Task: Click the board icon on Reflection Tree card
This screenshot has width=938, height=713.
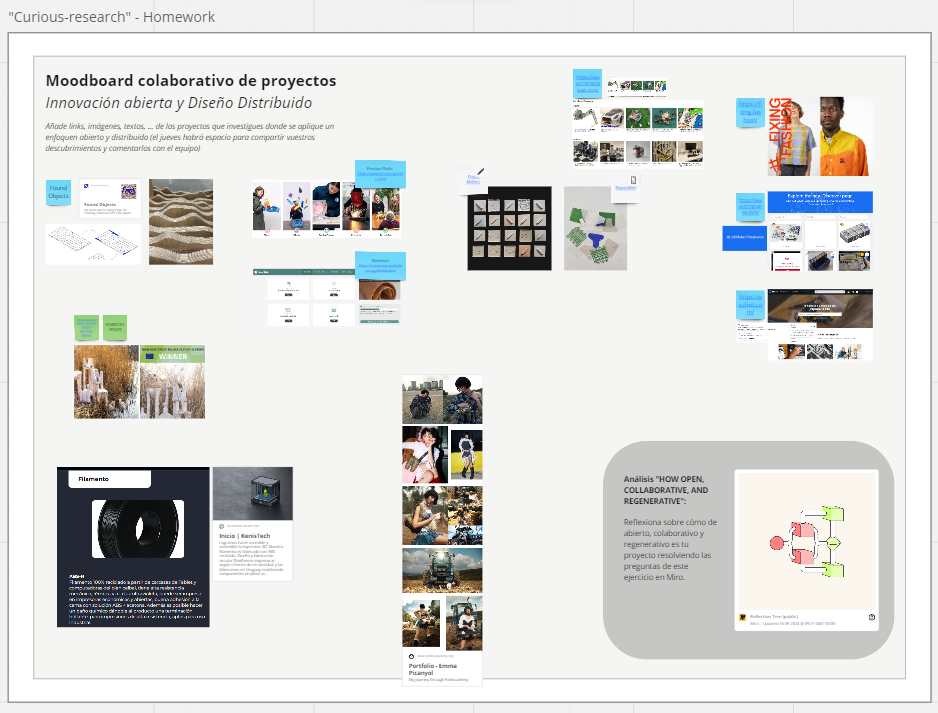Action: coord(872,617)
